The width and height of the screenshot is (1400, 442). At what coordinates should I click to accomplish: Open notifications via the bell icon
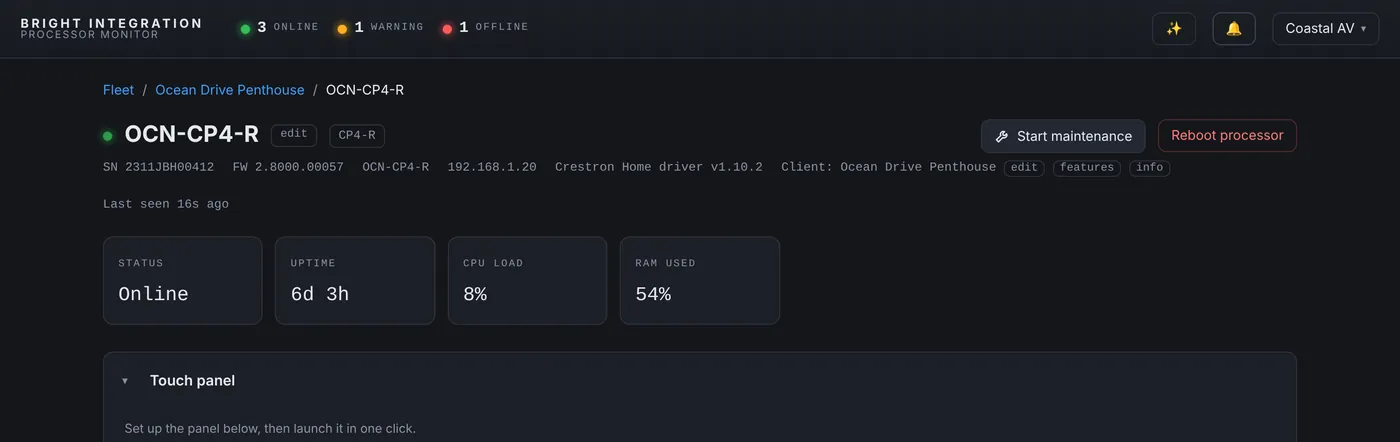tap(1234, 29)
